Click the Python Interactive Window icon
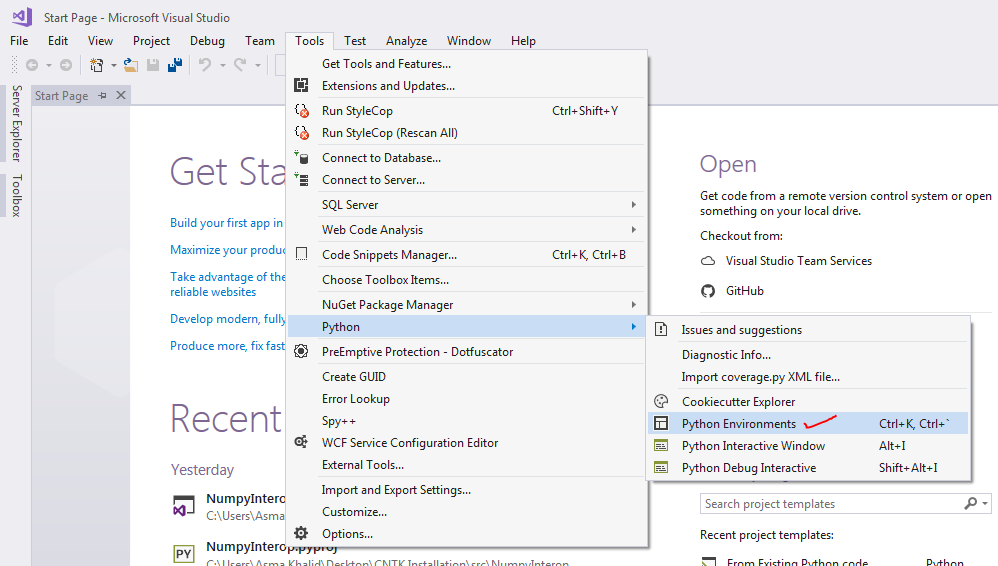The image size is (998, 566). [661, 446]
